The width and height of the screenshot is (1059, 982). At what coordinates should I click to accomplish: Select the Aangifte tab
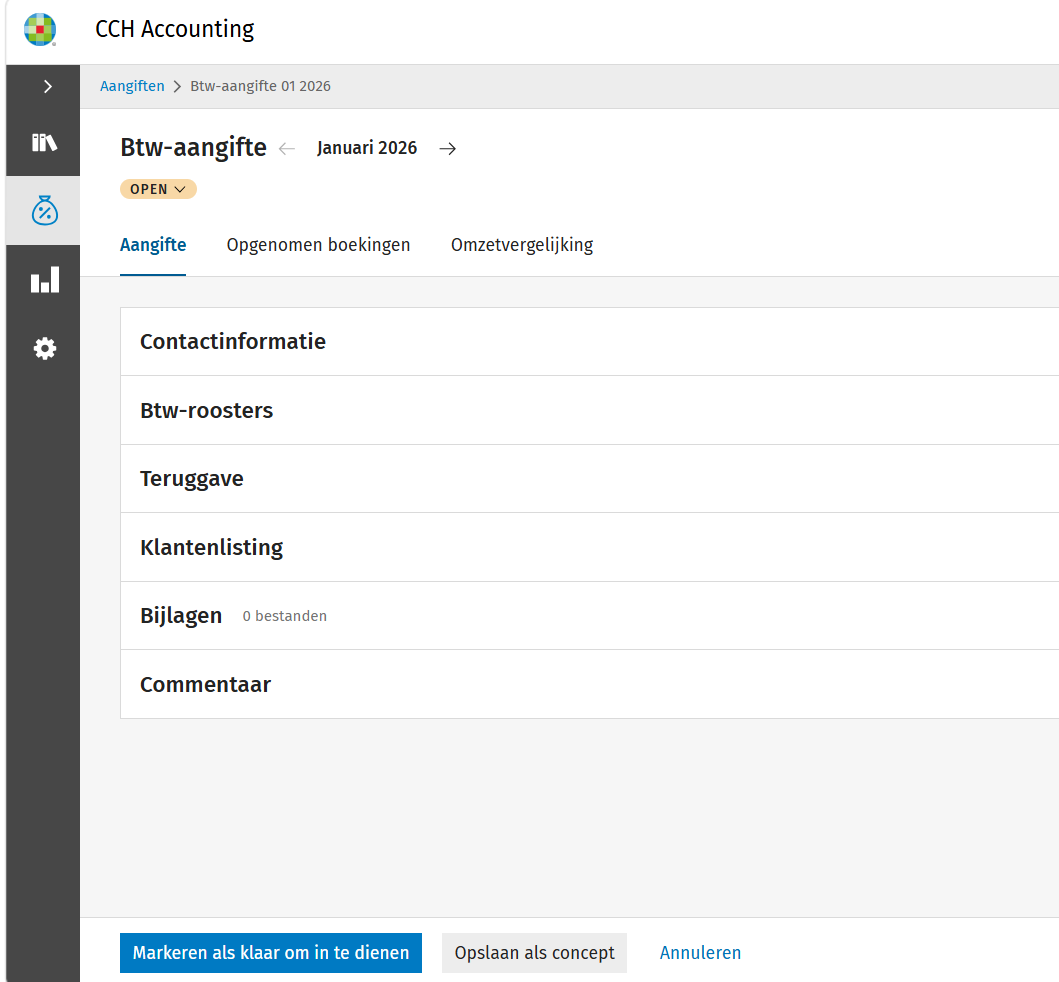153,244
